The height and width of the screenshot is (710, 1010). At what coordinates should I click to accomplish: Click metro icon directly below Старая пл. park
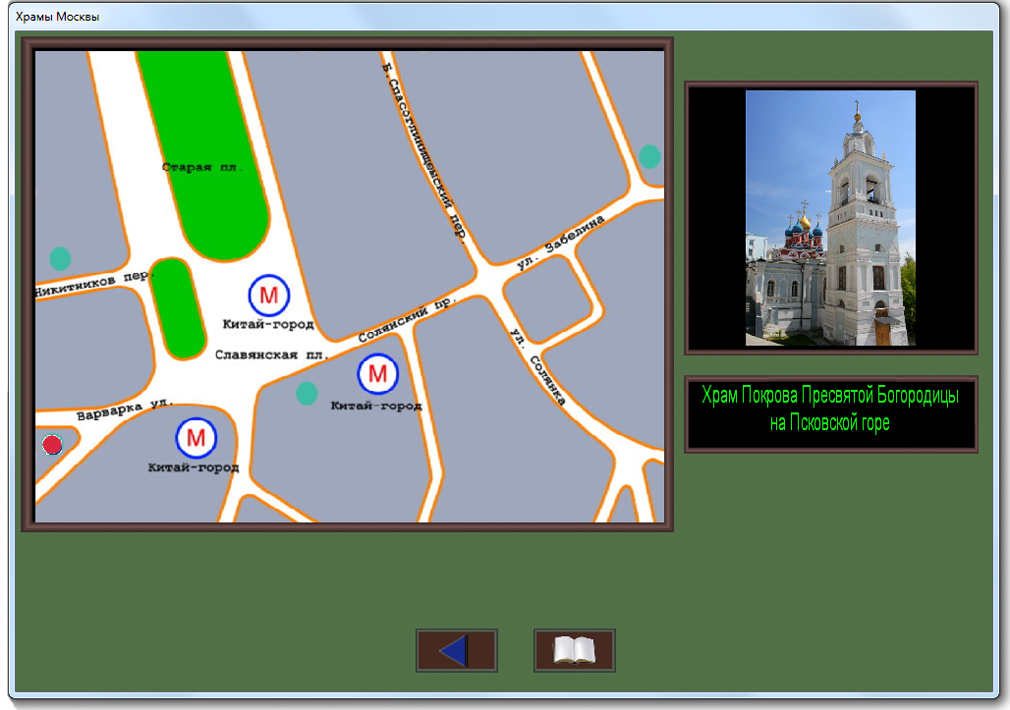[x=268, y=295]
